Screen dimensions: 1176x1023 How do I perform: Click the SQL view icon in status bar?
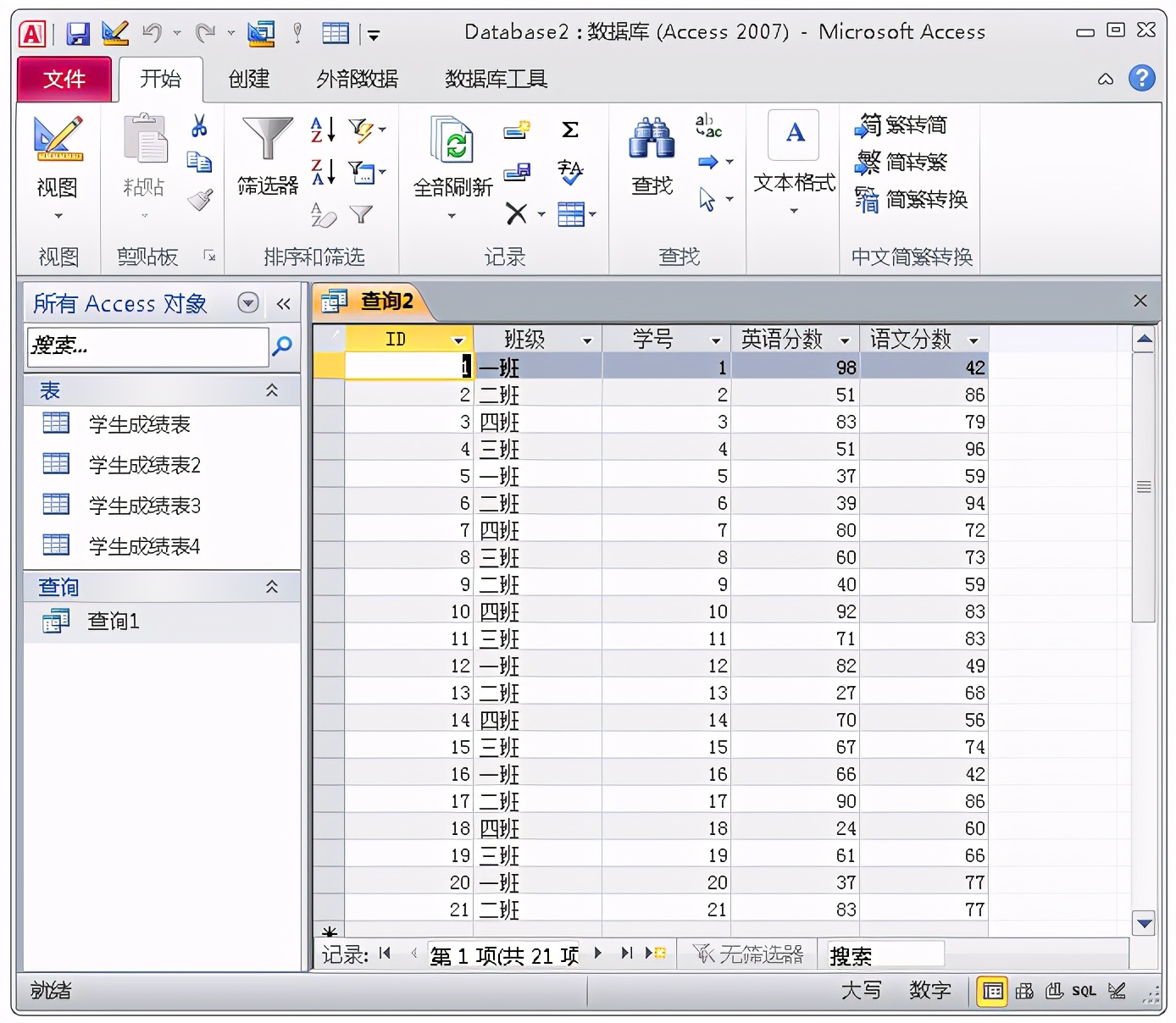tap(1084, 991)
